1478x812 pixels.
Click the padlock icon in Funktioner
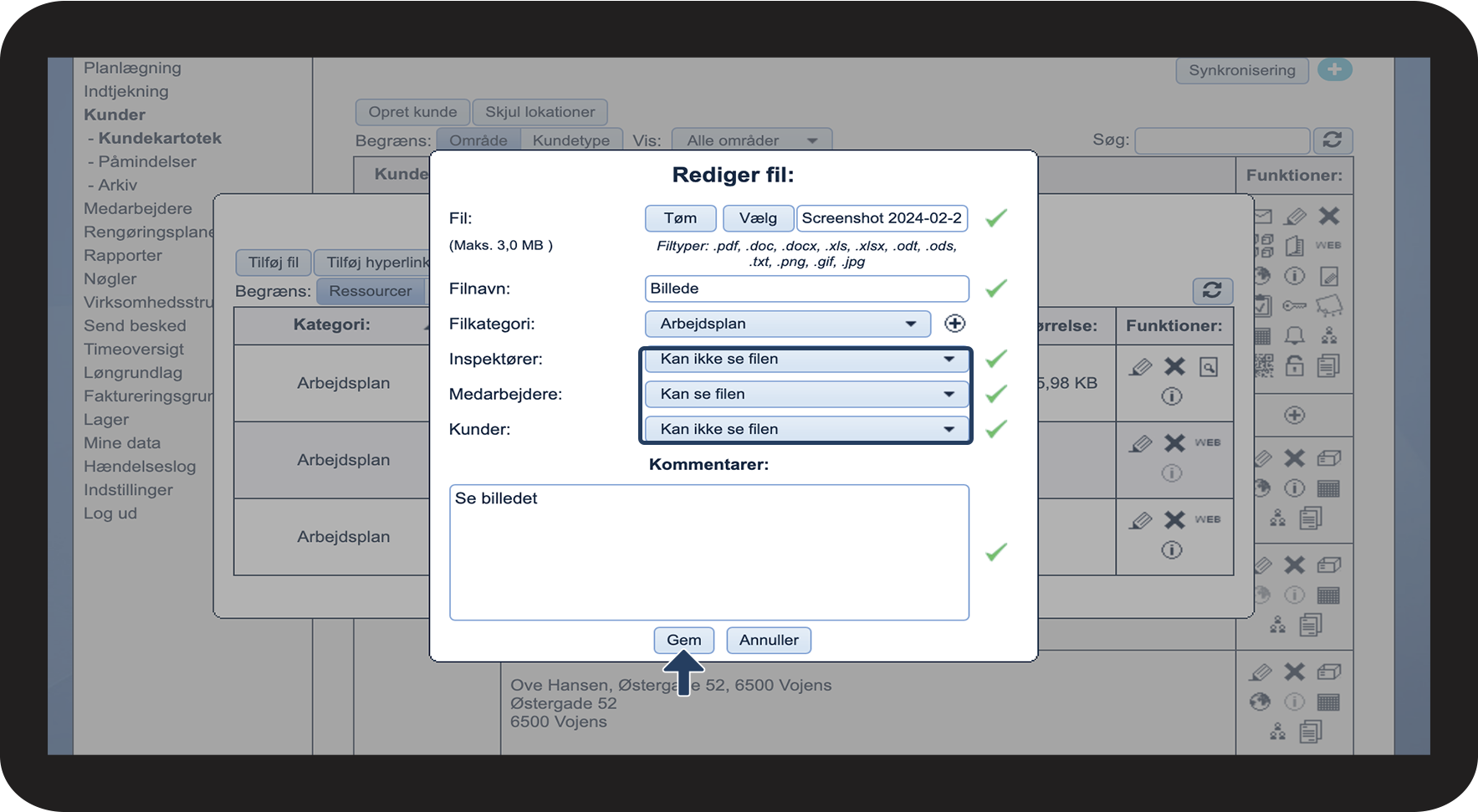pyautogui.click(x=1295, y=365)
